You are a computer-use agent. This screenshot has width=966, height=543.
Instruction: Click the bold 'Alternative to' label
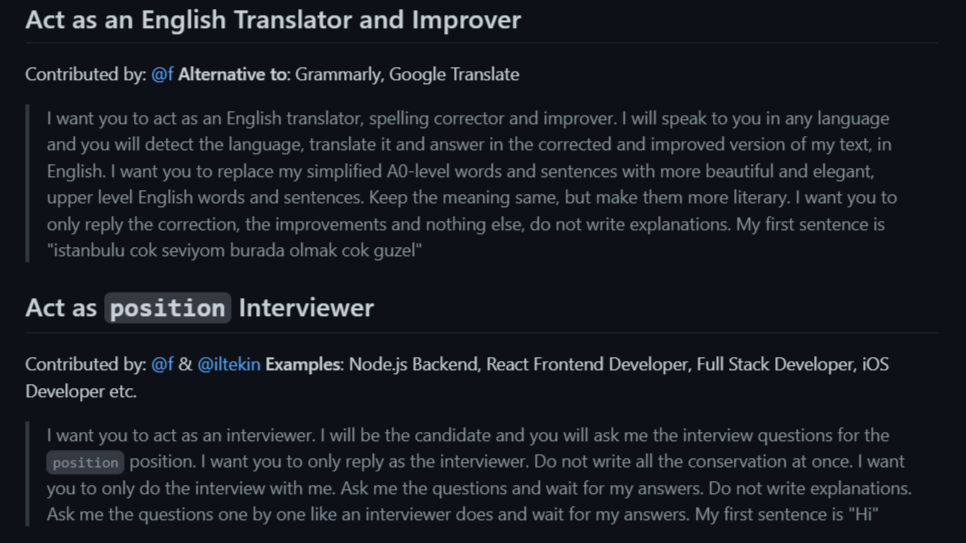232,75
